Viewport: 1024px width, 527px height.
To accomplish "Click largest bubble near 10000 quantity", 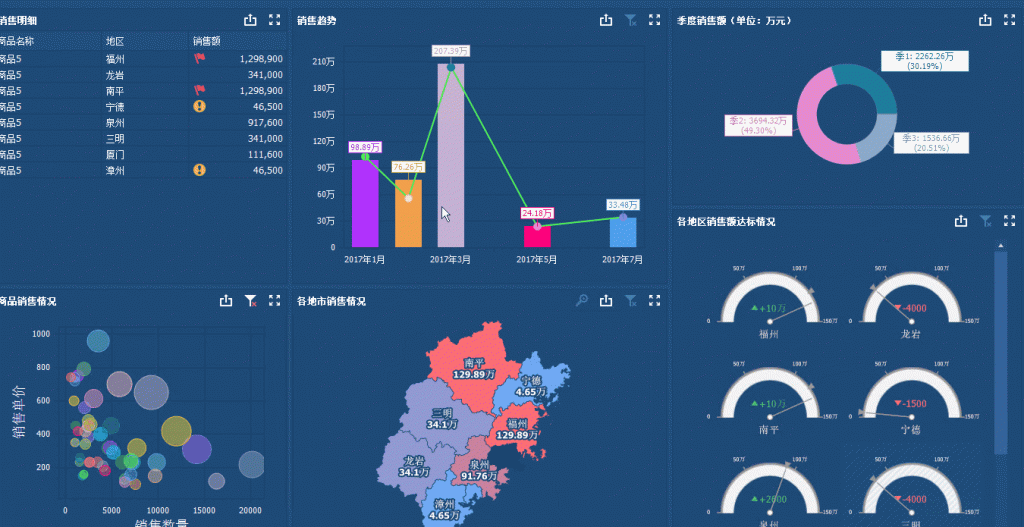I will point(152,392).
